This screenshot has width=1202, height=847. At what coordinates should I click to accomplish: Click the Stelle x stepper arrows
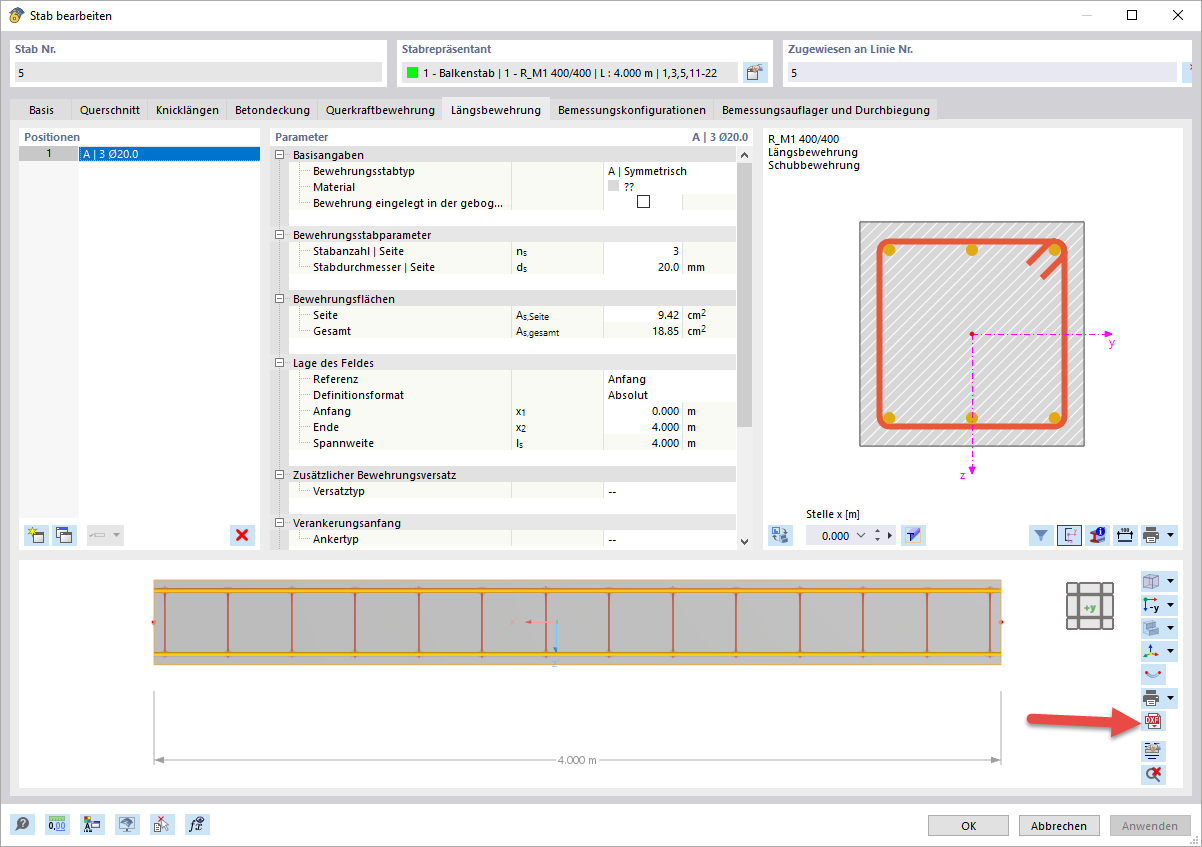pos(878,536)
